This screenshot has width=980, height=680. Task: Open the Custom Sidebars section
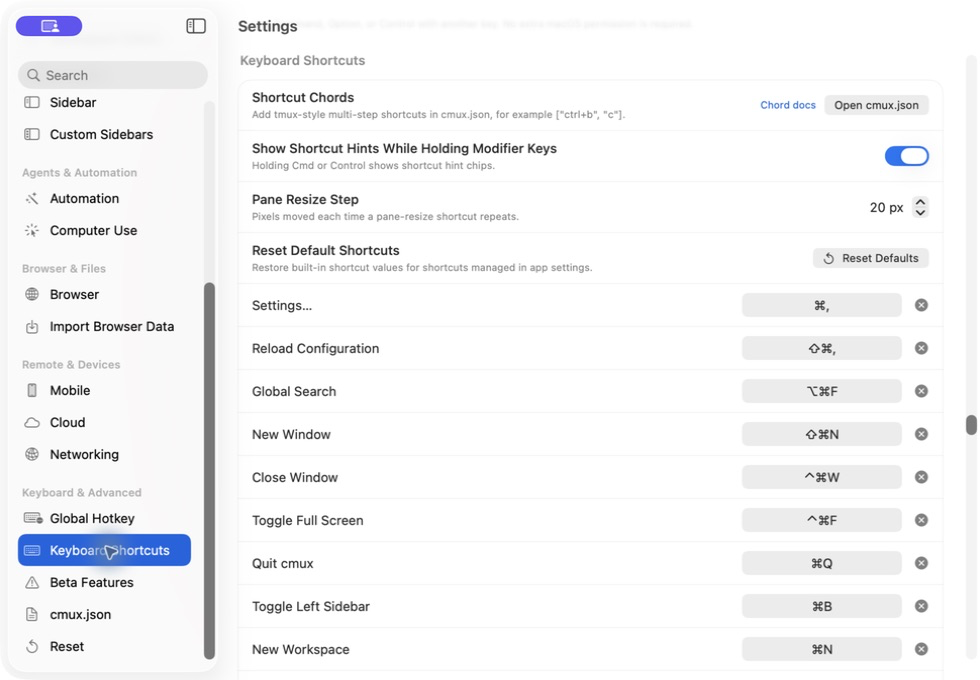[104, 134]
